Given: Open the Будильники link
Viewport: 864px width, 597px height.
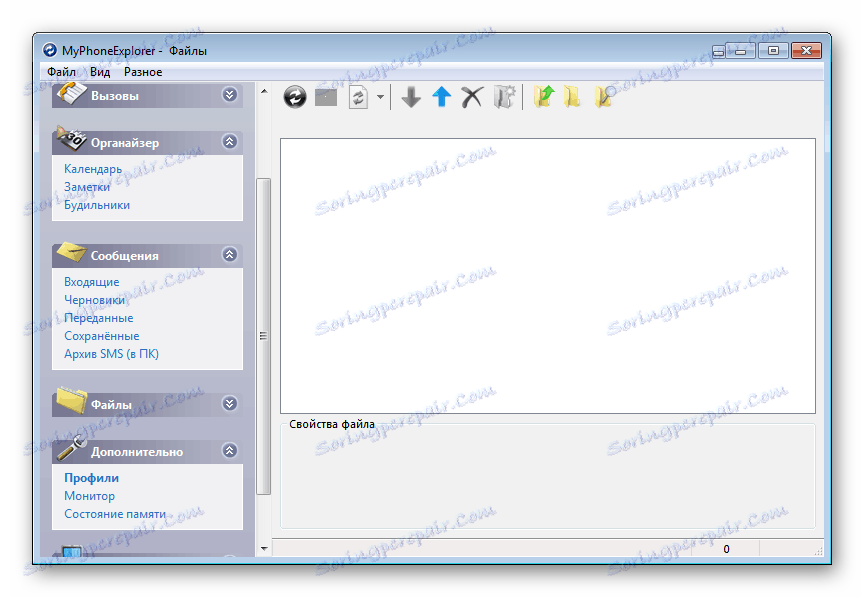Looking at the screenshot, I should click(x=97, y=205).
